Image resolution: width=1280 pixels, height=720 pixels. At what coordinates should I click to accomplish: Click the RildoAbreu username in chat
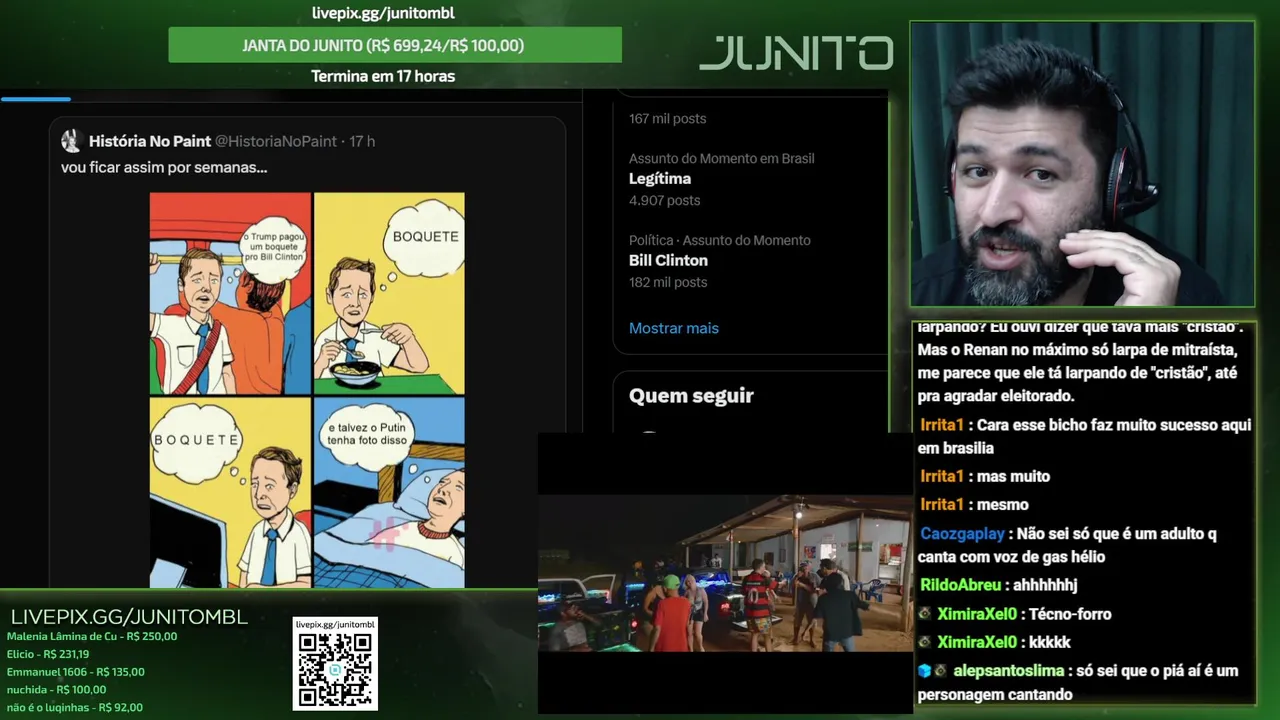tap(960, 585)
